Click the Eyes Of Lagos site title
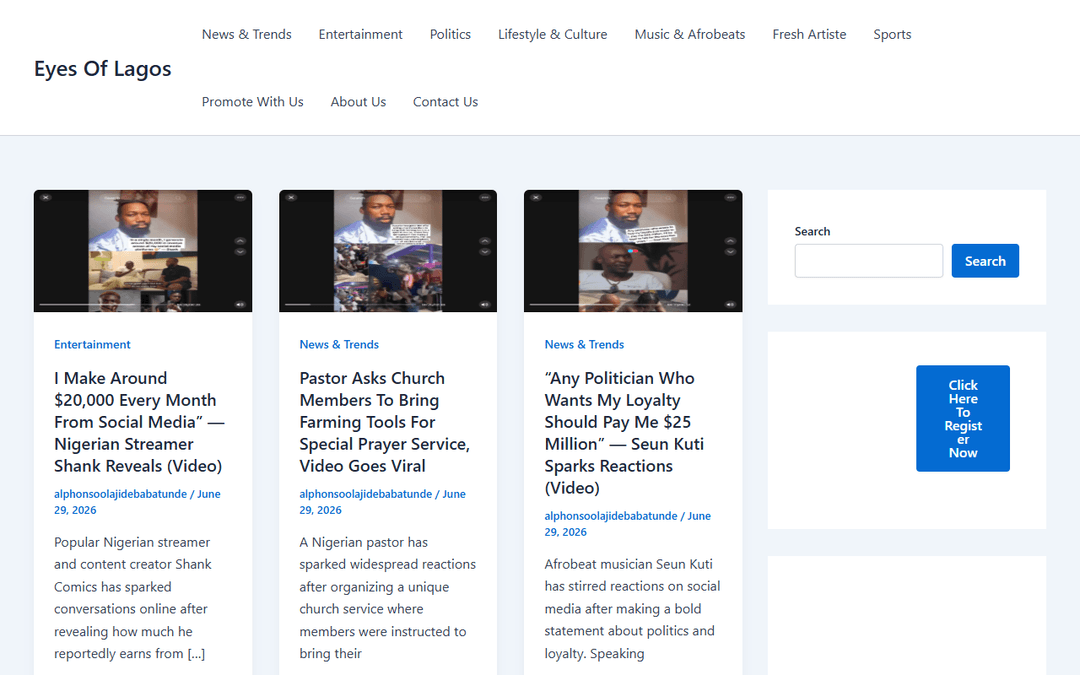The width and height of the screenshot is (1080, 675). (x=103, y=69)
